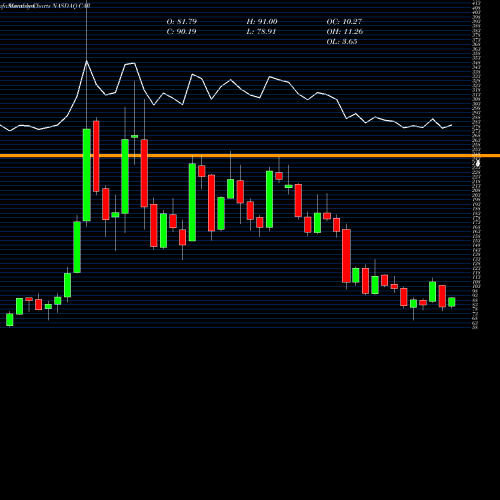This screenshot has height=500, width=500.
Task: Click the 'O: 81.79' open value
Action: pos(182,22)
